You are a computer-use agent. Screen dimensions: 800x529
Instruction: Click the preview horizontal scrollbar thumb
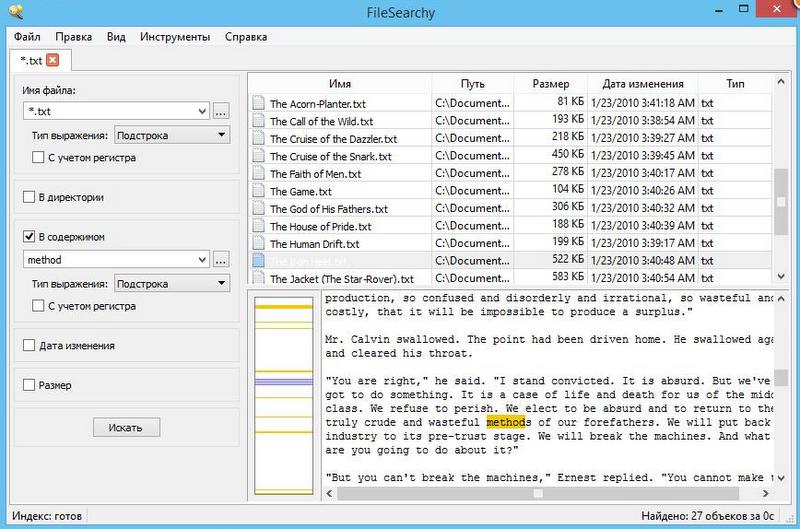pyautogui.click(x=538, y=493)
